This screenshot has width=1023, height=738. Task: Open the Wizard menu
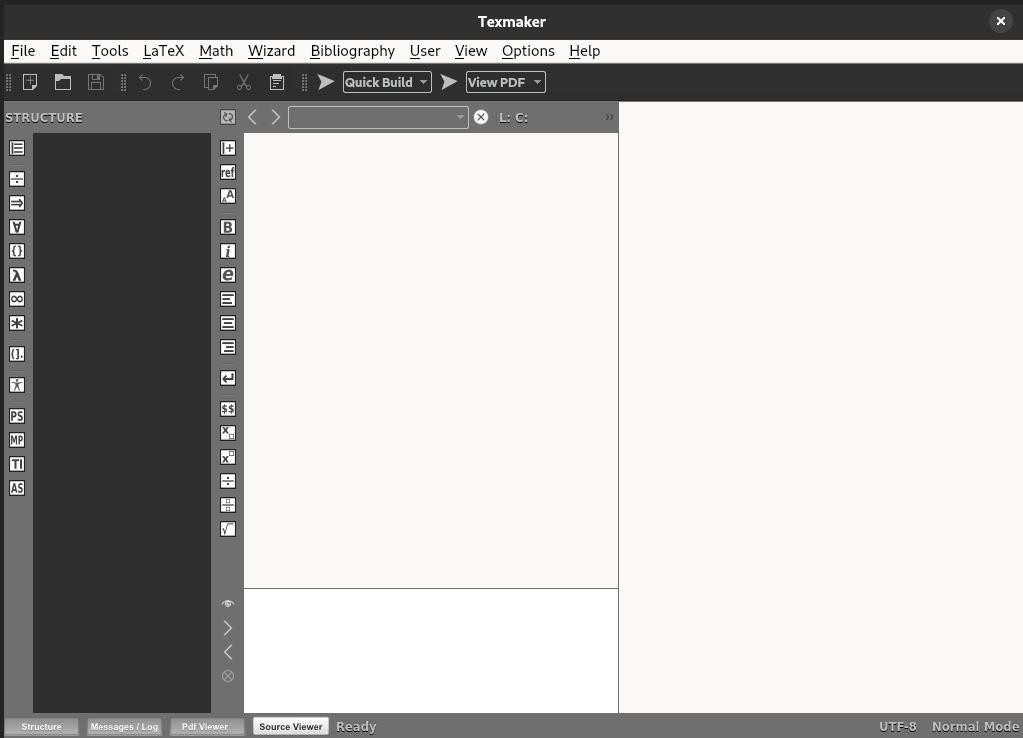click(x=271, y=51)
